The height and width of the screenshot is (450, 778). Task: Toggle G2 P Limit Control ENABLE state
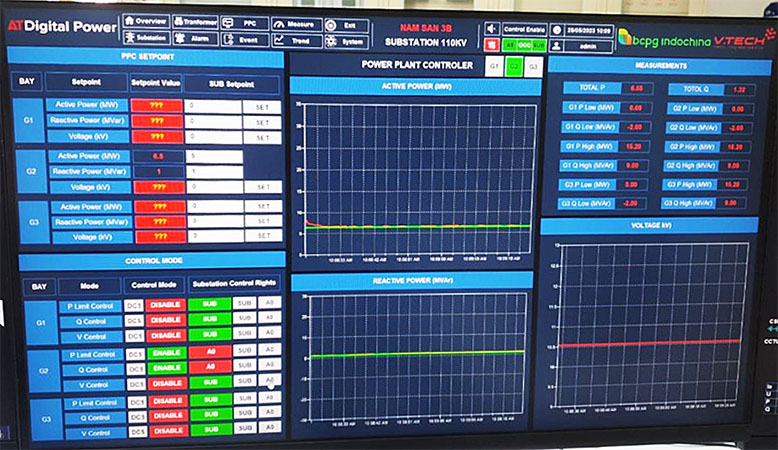pos(166,353)
